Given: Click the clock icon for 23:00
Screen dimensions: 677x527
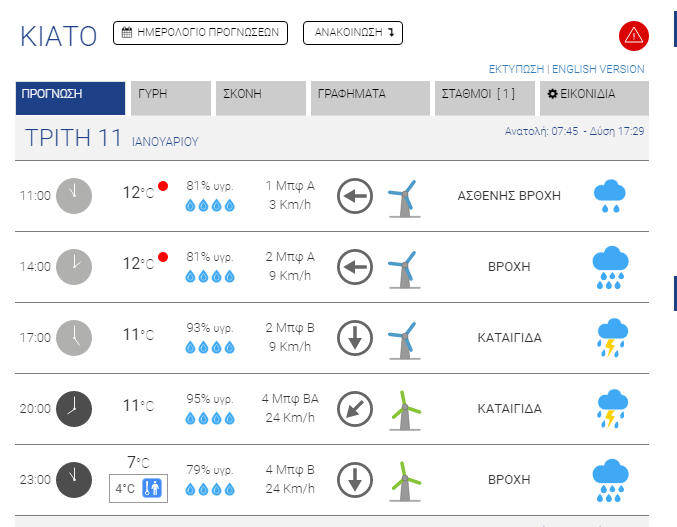Looking at the screenshot, I should [x=73, y=480].
